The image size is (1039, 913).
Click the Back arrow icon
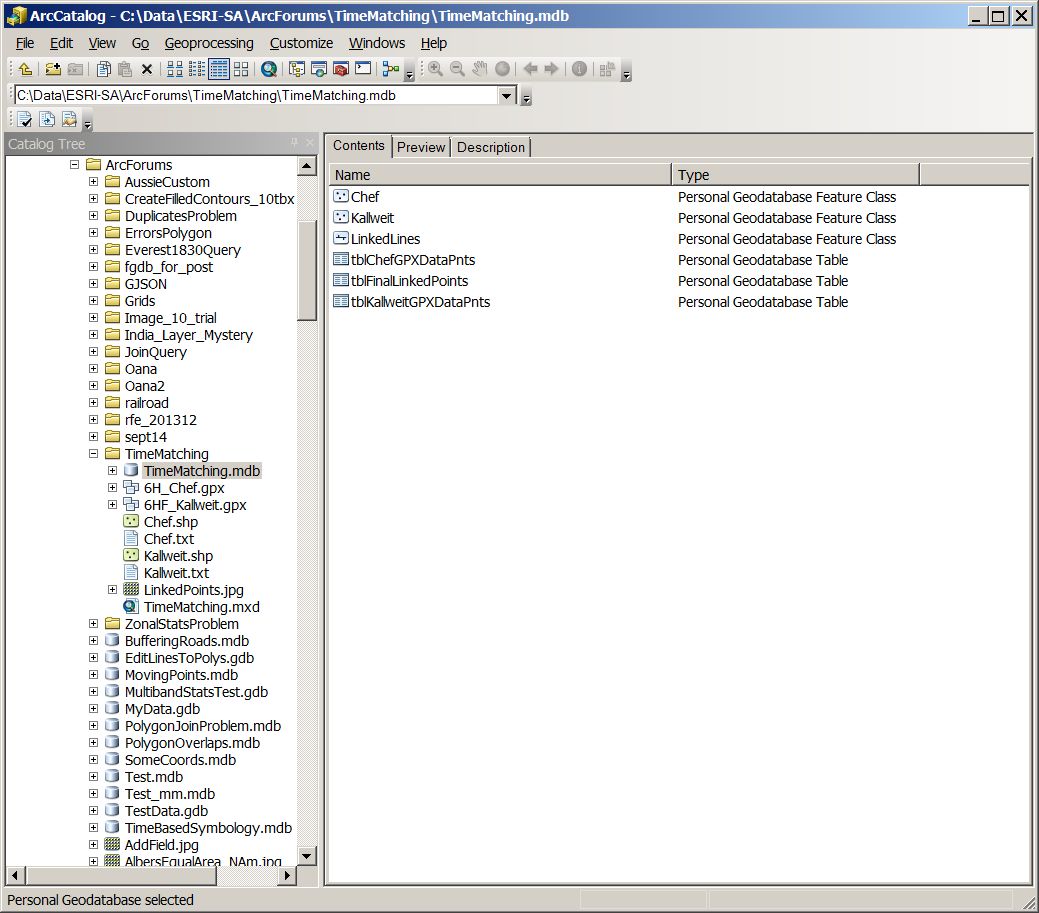pyautogui.click(x=530, y=69)
